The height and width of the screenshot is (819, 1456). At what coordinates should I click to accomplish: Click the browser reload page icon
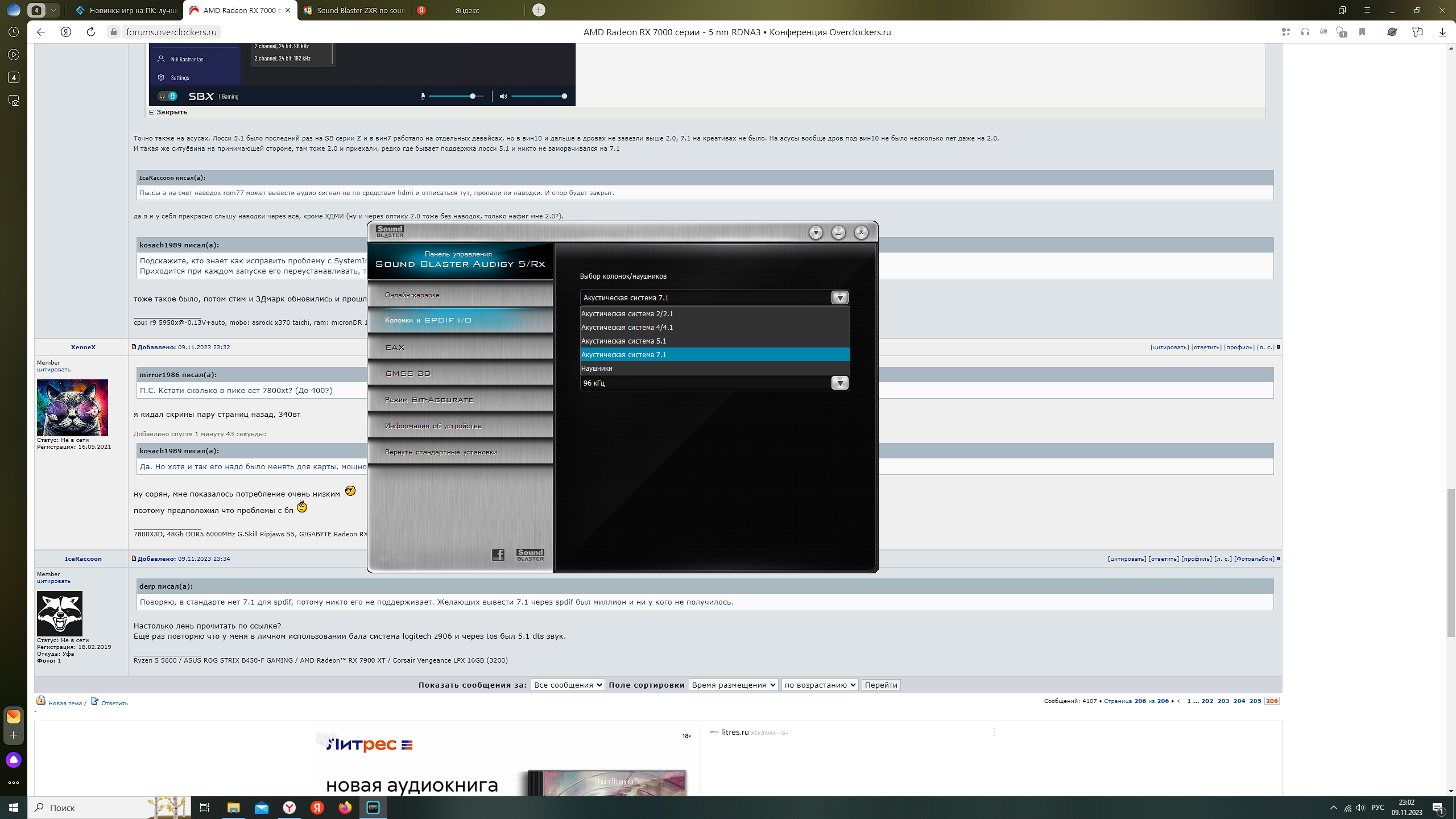pyautogui.click(x=90, y=32)
